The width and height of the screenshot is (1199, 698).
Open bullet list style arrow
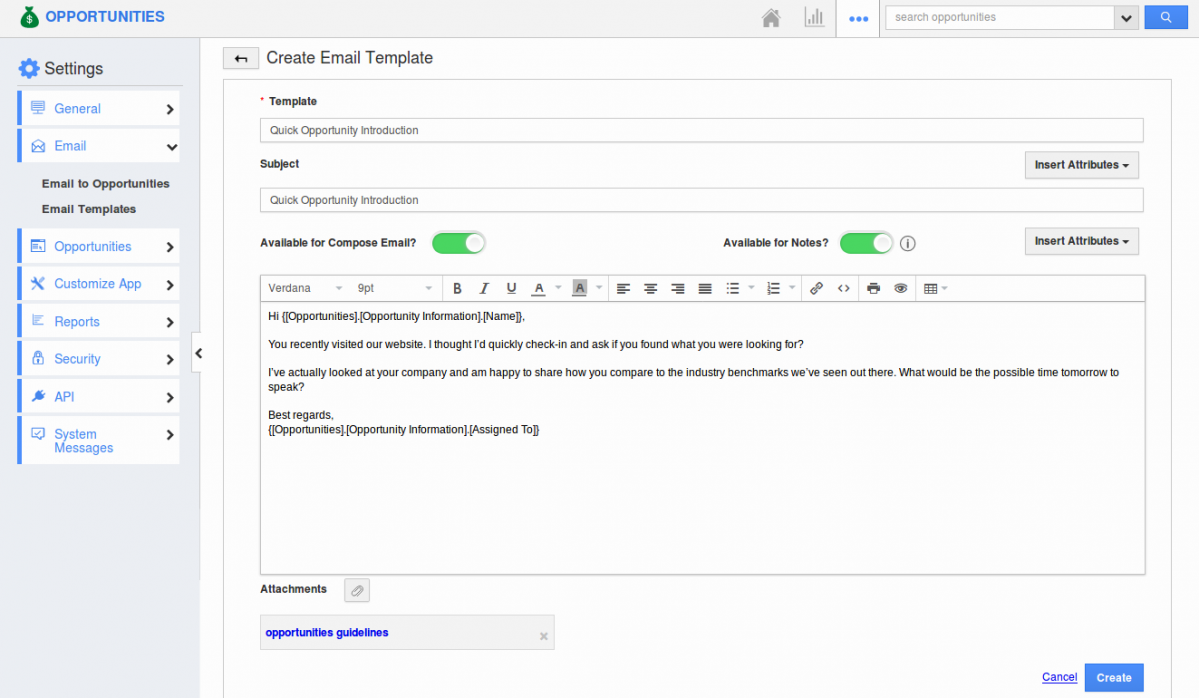pyautogui.click(x=751, y=288)
